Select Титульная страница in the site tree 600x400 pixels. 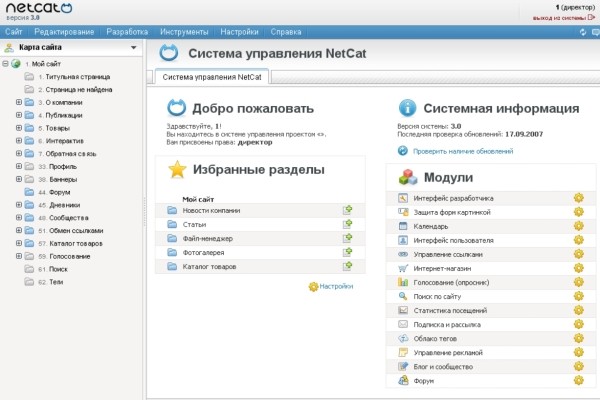tap(71, 76)
